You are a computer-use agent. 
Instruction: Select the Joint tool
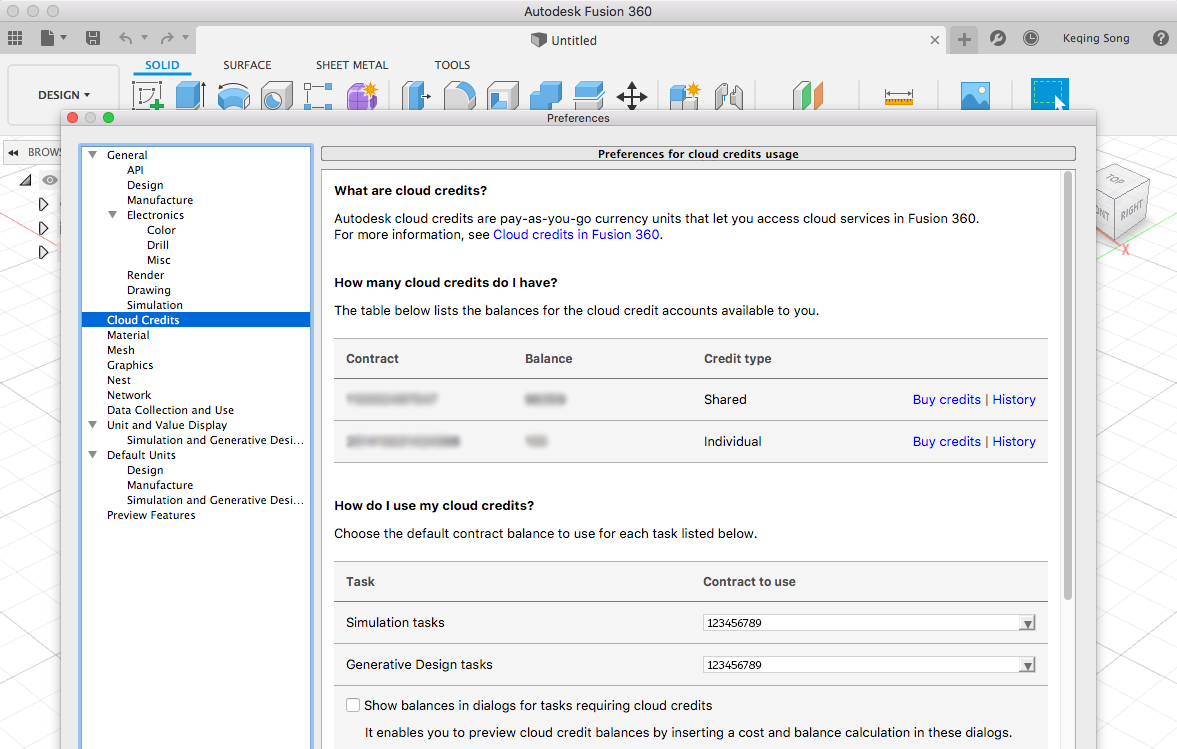point(729,95)
